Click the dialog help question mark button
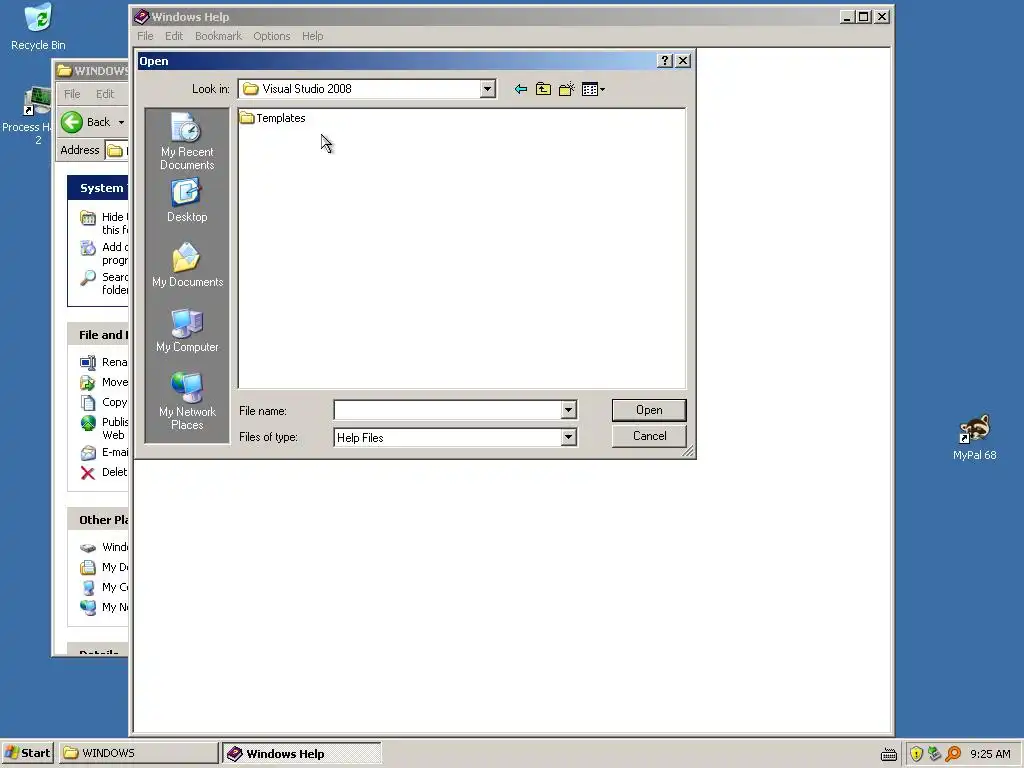The height and width of the screenshot is (768, 1024). point(664,61)
